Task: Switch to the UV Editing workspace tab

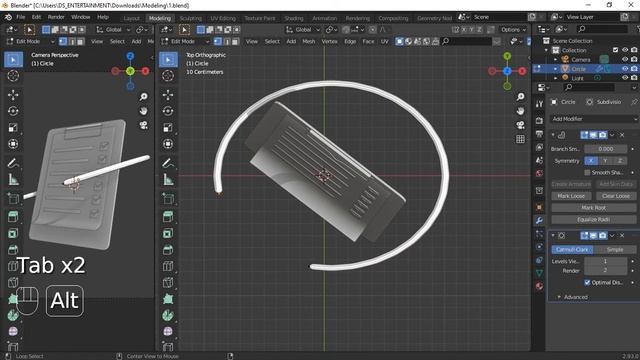Action: coord(223,18)
